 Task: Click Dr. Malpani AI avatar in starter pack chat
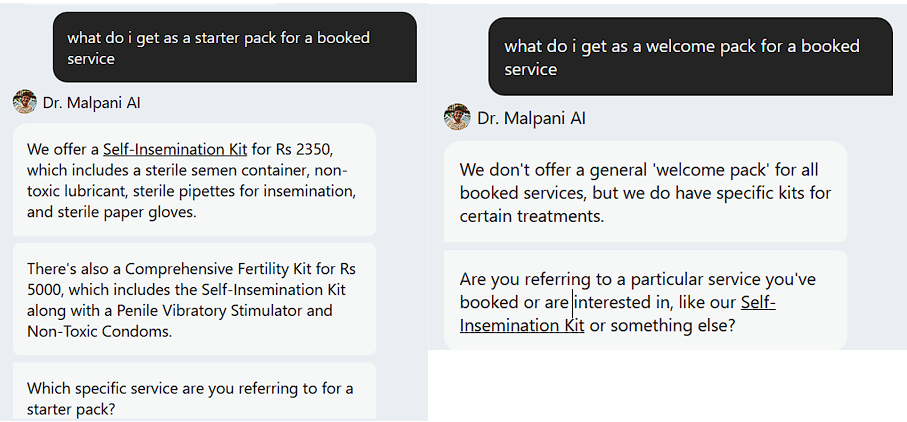pos(25,102)
